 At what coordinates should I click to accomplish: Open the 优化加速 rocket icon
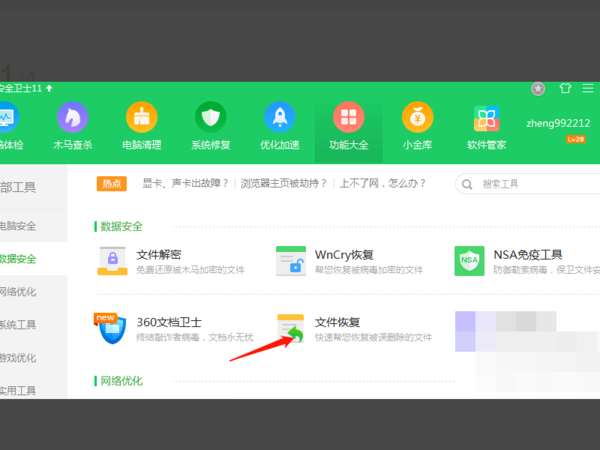click(x=280, y=118)
